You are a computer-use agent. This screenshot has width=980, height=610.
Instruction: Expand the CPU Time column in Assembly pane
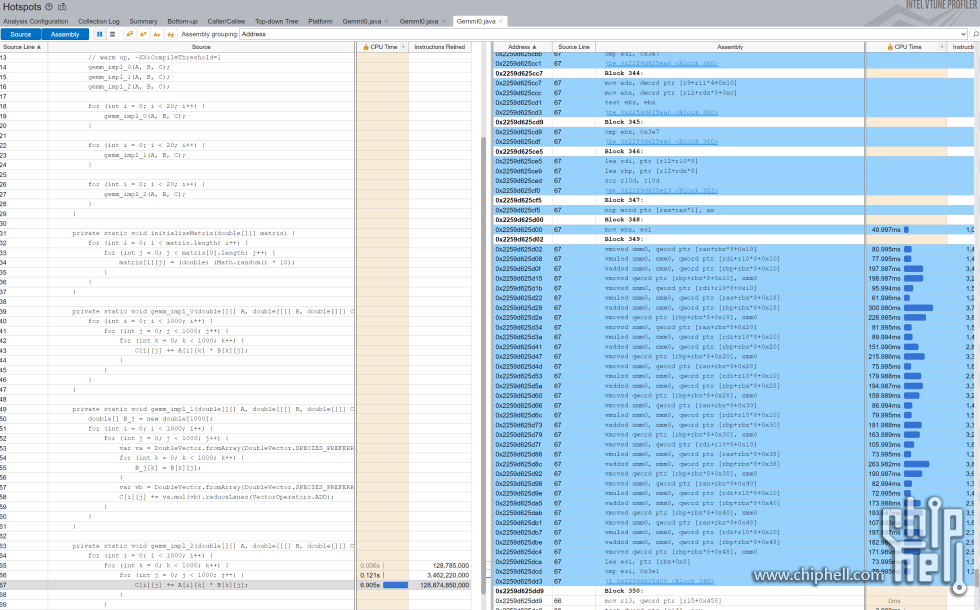942,47
